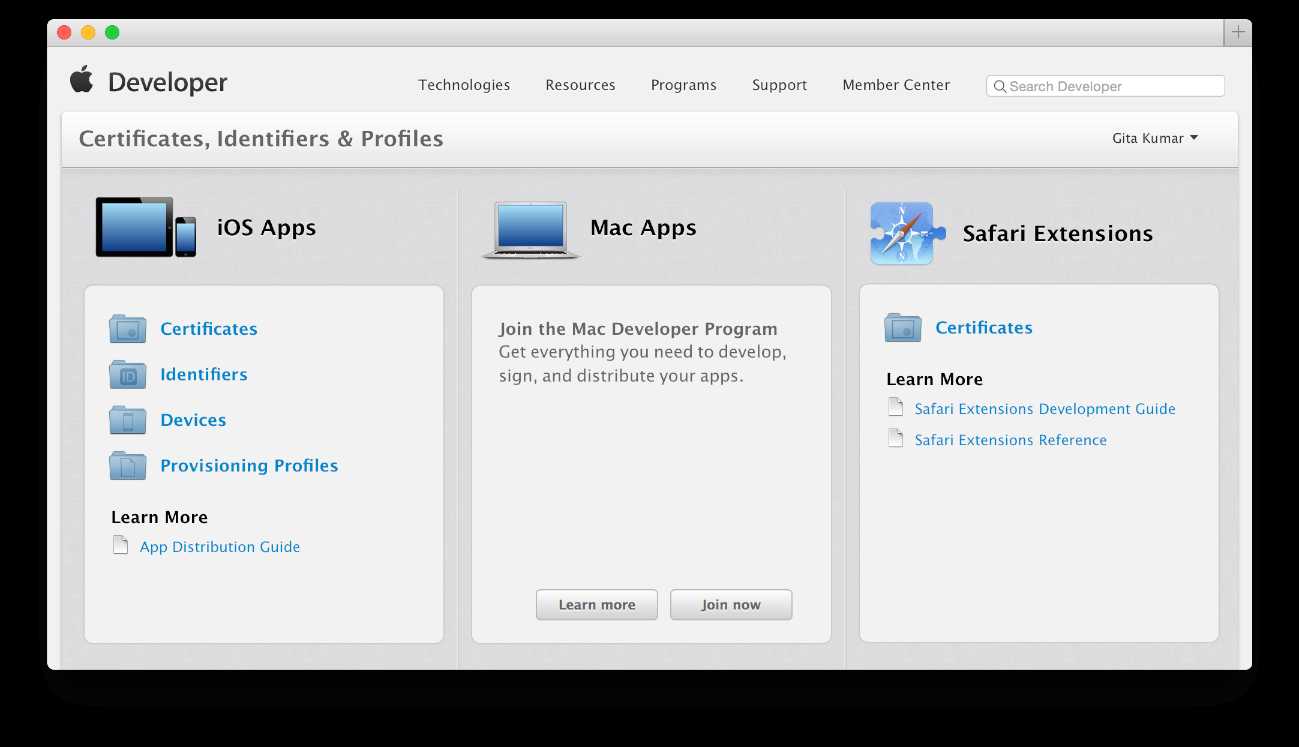Click Certificates, Identifiers & Profiles title
1299x747 pixels.
click(x=261, y=139)
